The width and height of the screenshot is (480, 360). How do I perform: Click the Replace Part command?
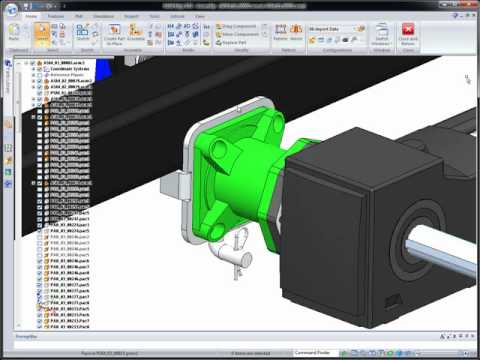tap(231, 43)
